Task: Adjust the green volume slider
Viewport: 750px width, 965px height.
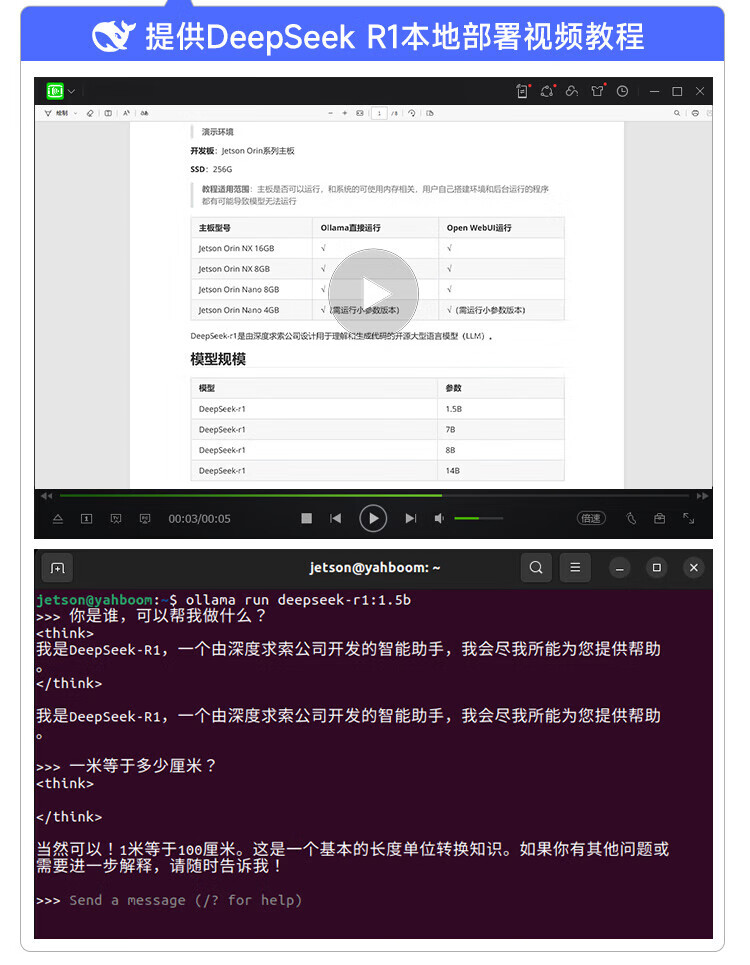Action: 479,518
